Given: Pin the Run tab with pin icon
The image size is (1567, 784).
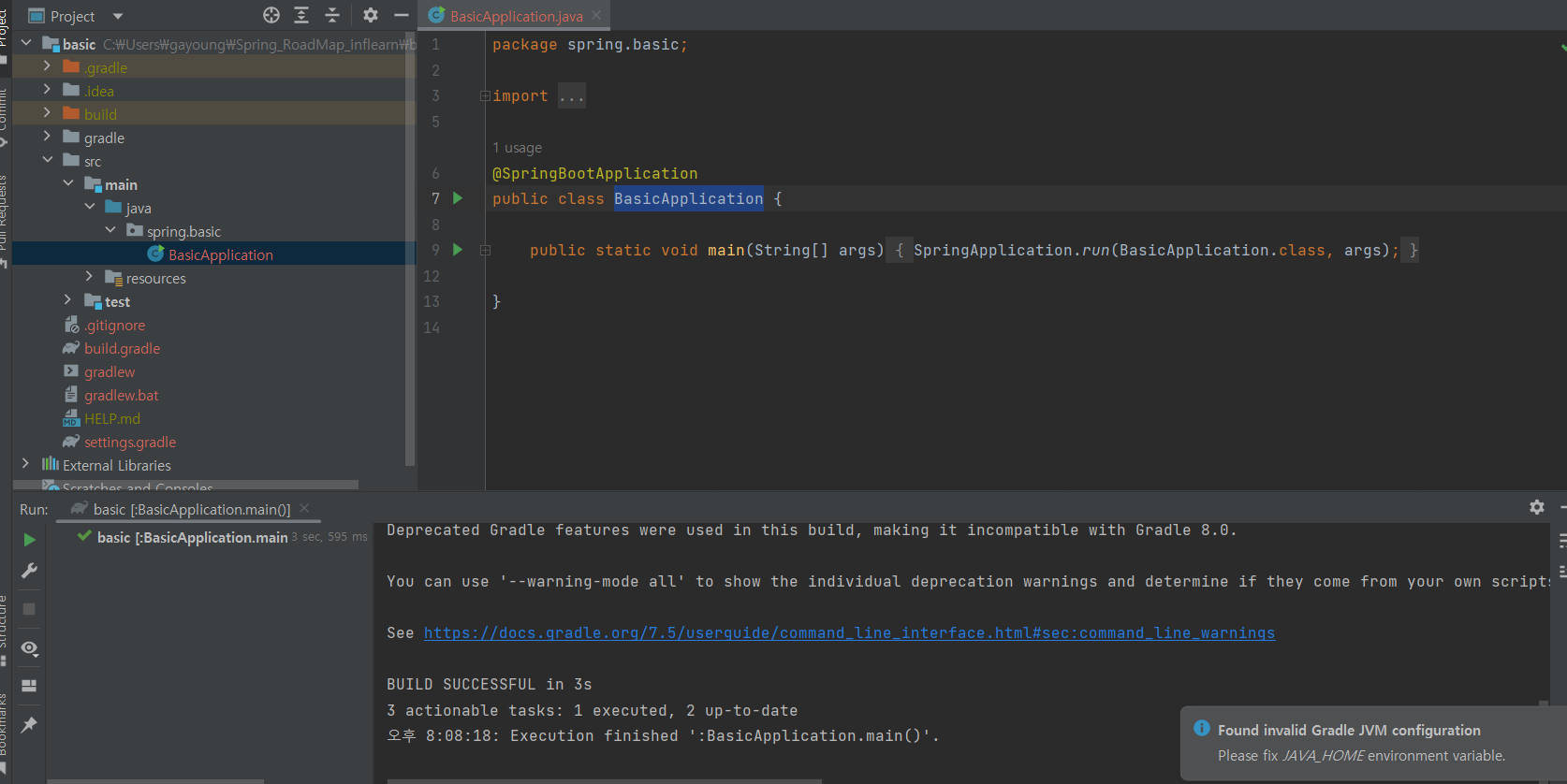Looking at the screenshot, I should (29, 724).
